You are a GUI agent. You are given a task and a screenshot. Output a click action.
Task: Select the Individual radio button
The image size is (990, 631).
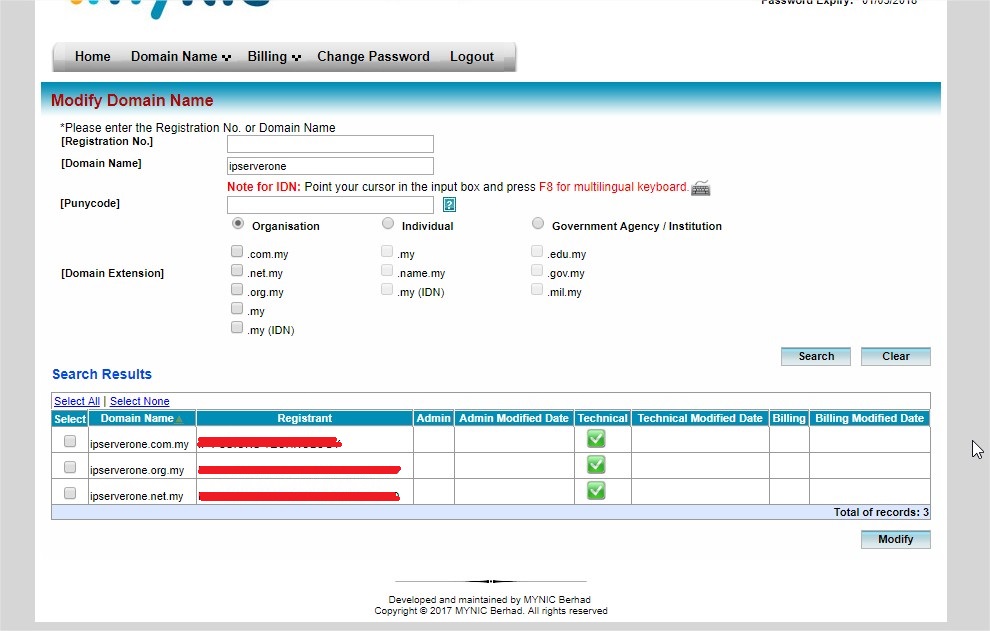[x=388, y=224]
